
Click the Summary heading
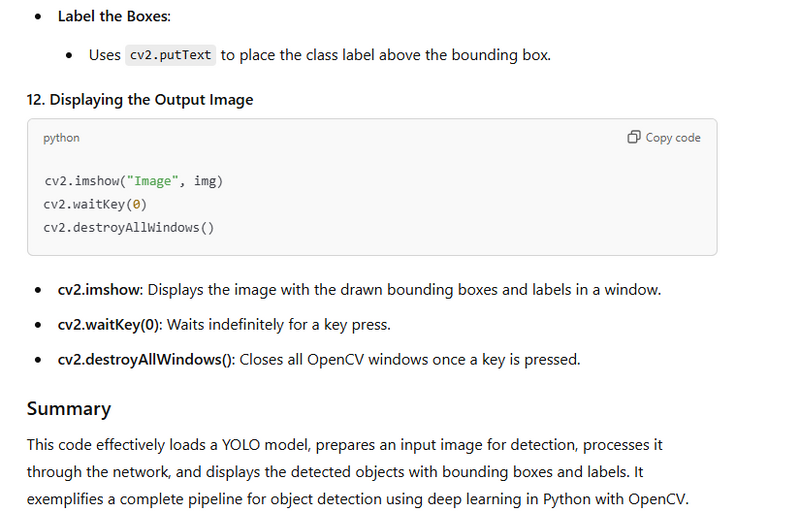[68, 409]
